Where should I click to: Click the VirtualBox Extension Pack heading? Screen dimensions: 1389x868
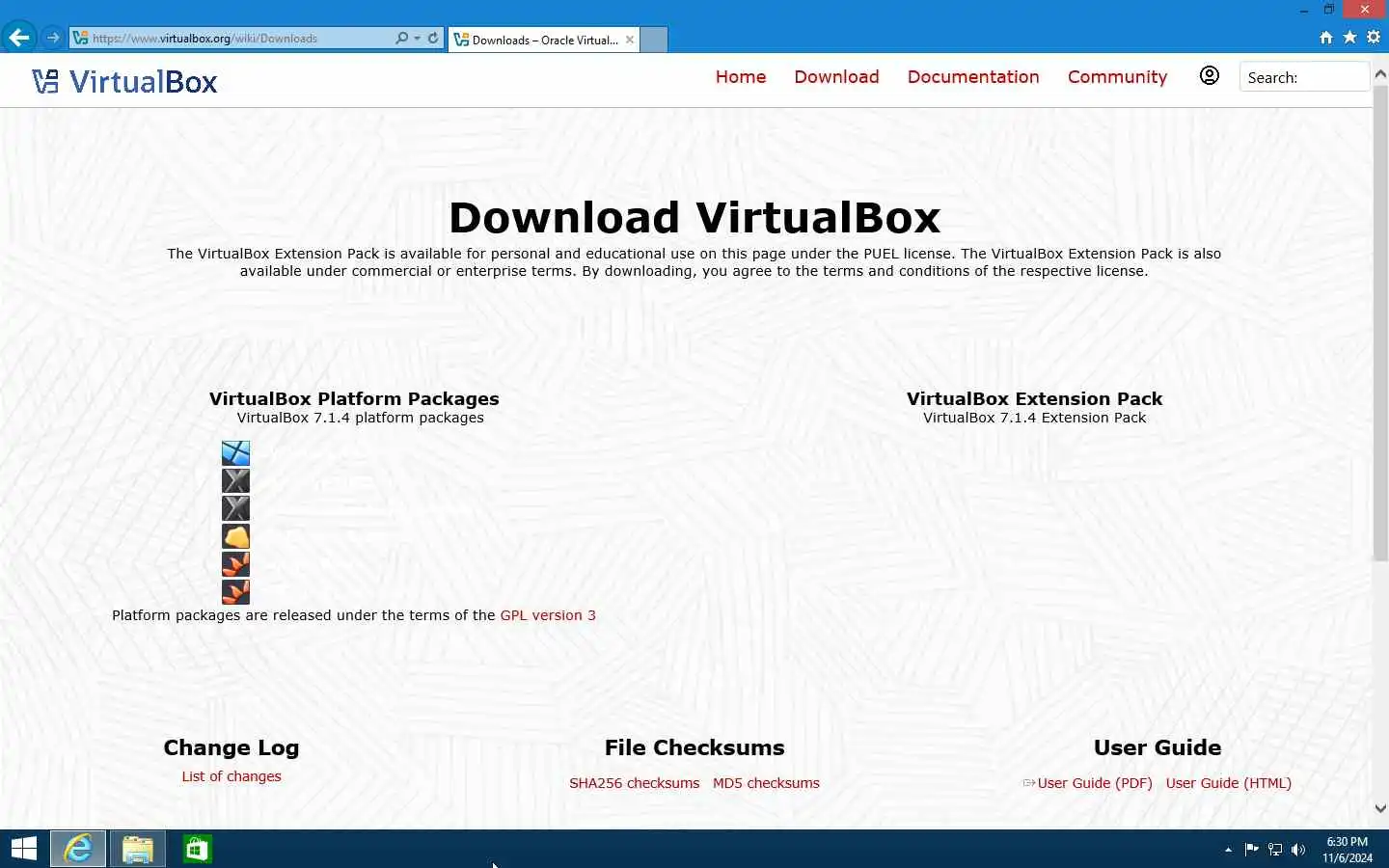click(1034, 398)
